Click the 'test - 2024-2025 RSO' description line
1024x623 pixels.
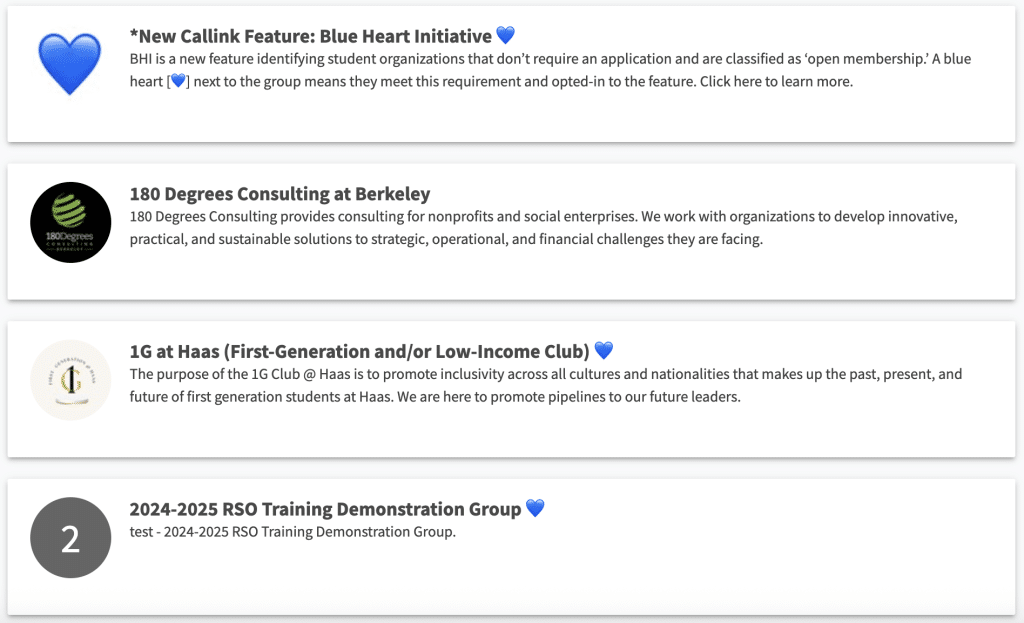[x=293, y=531]
